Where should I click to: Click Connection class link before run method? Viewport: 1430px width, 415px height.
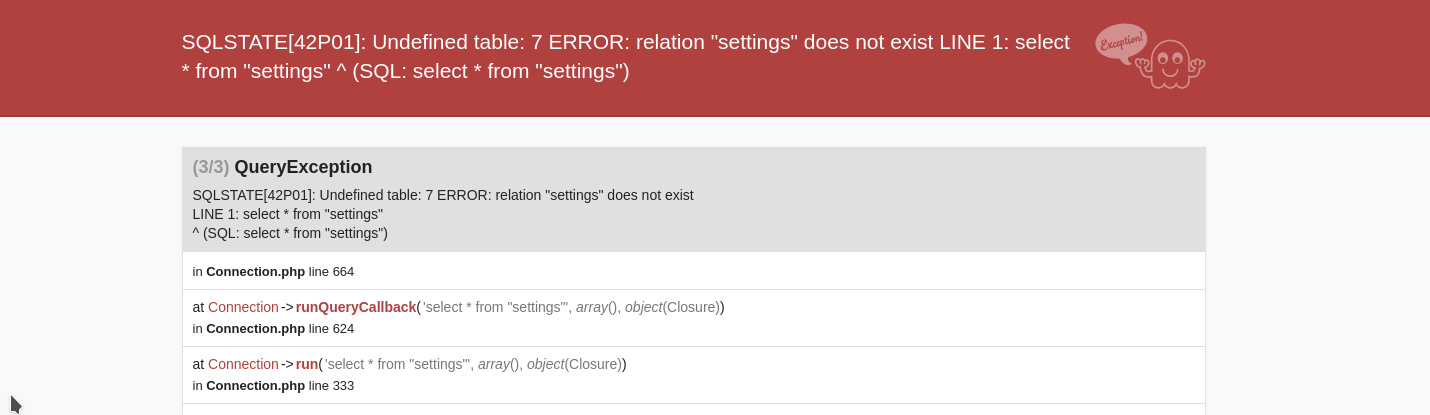[x=243, y=364]
